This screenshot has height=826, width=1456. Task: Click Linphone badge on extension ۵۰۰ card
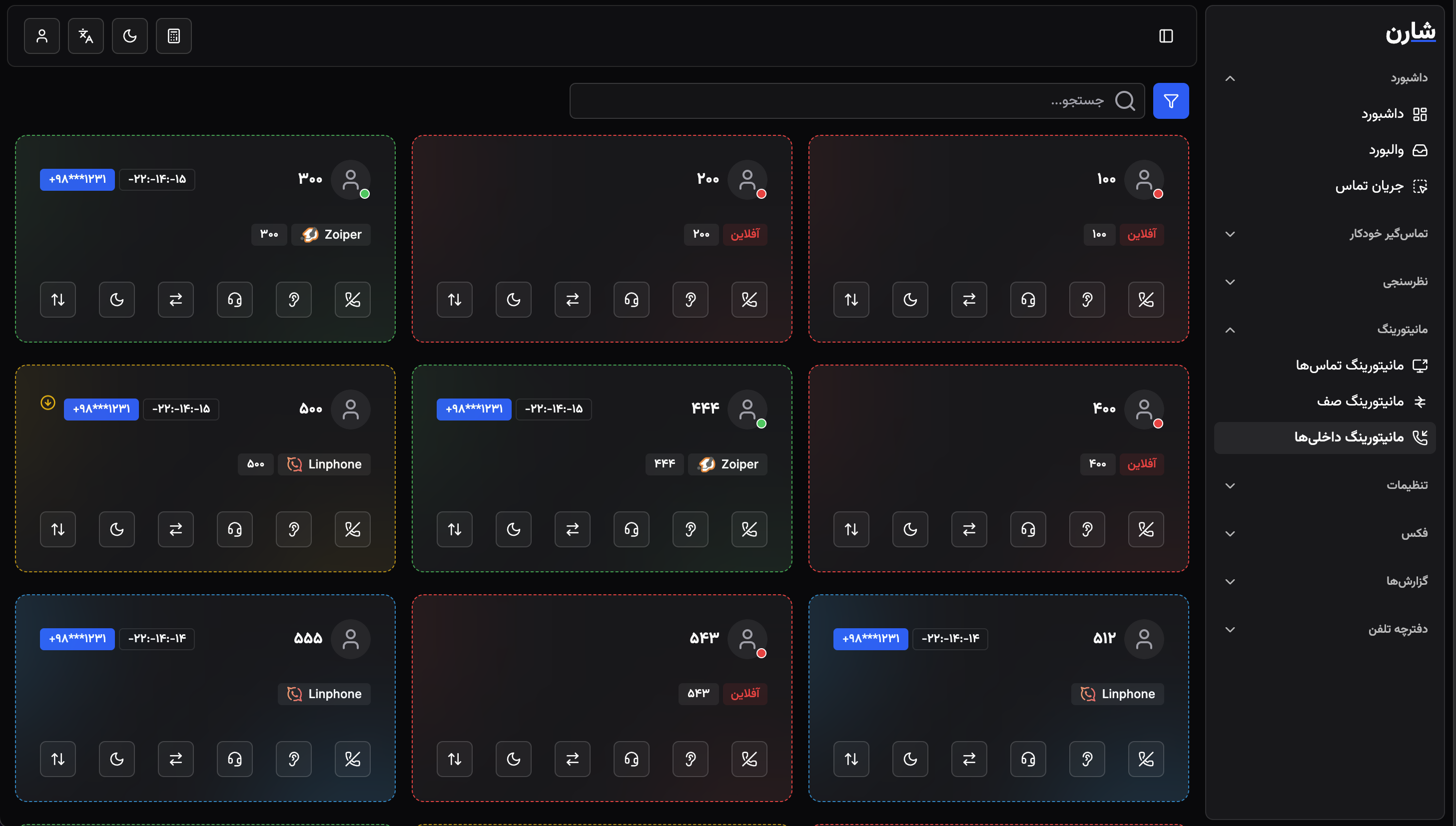coord(324,464)
